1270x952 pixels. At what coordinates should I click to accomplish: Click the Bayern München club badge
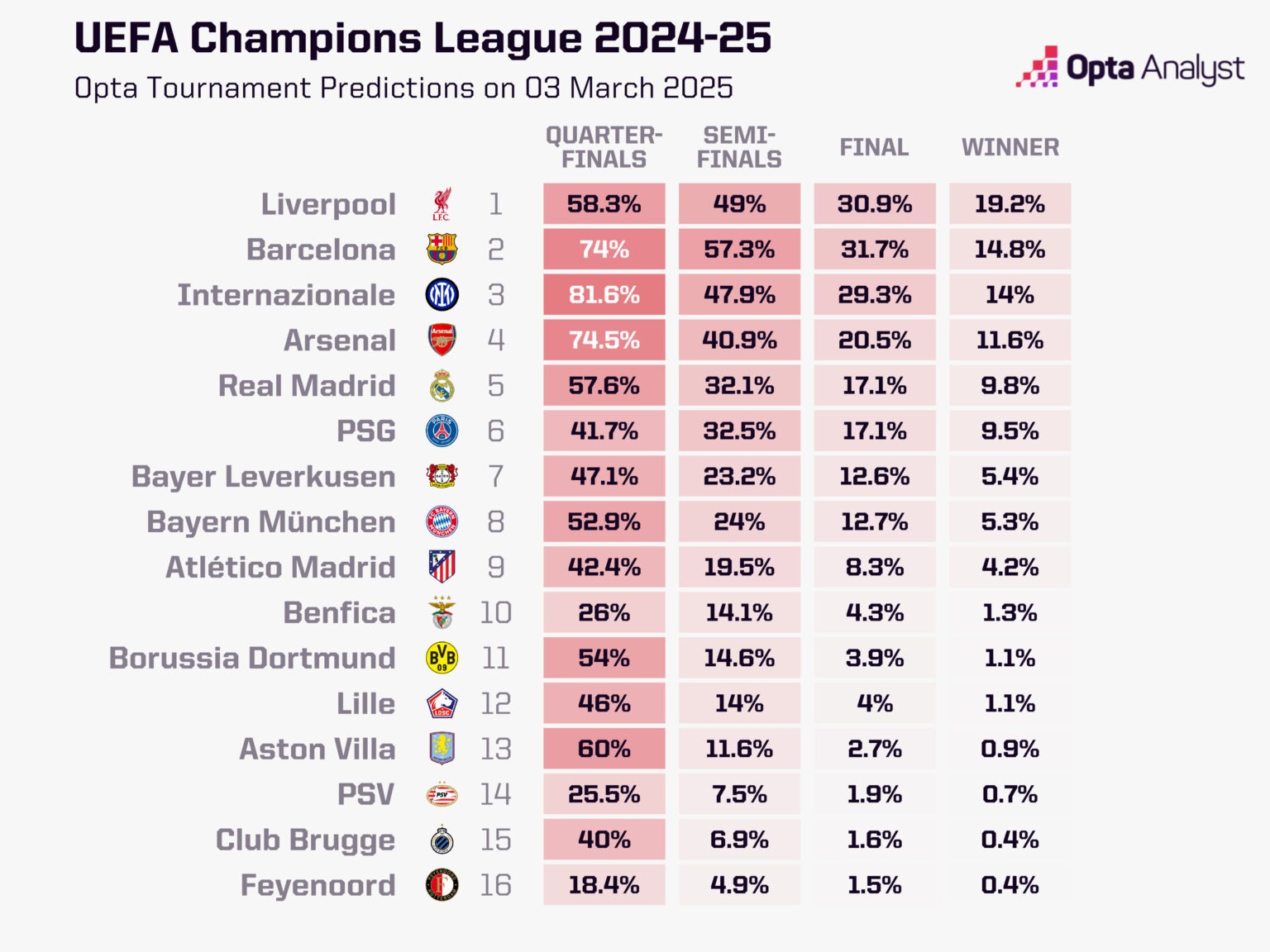coord(442,521)
